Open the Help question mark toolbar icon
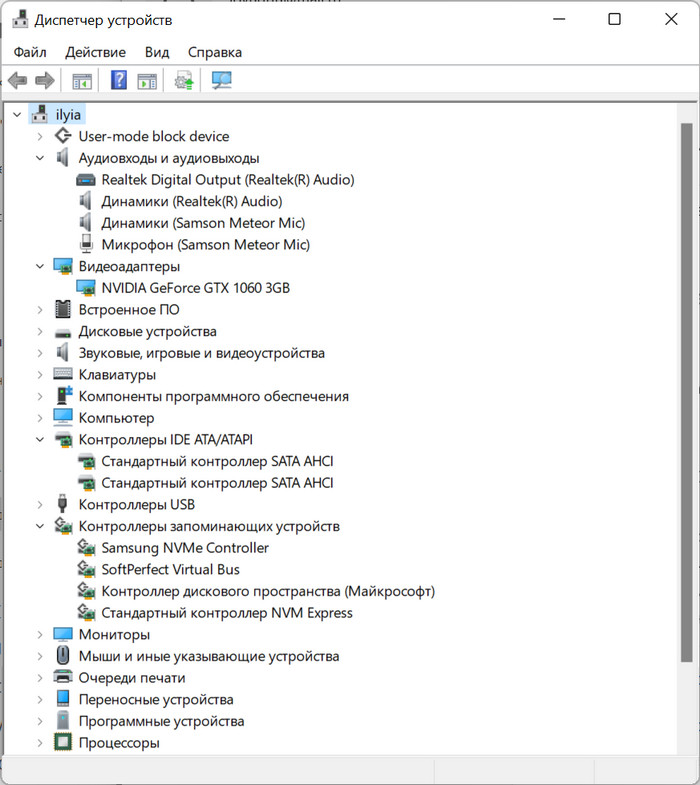 119,80
